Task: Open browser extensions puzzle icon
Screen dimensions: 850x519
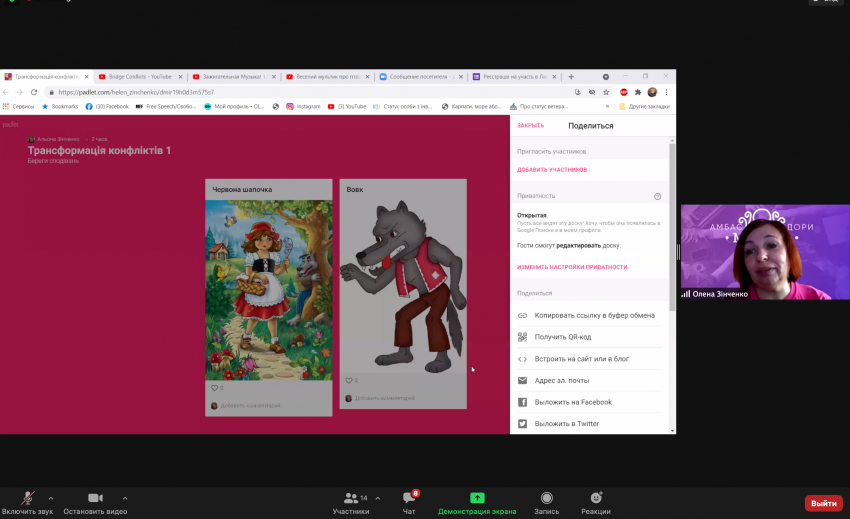Action: [x=638, y=92]
